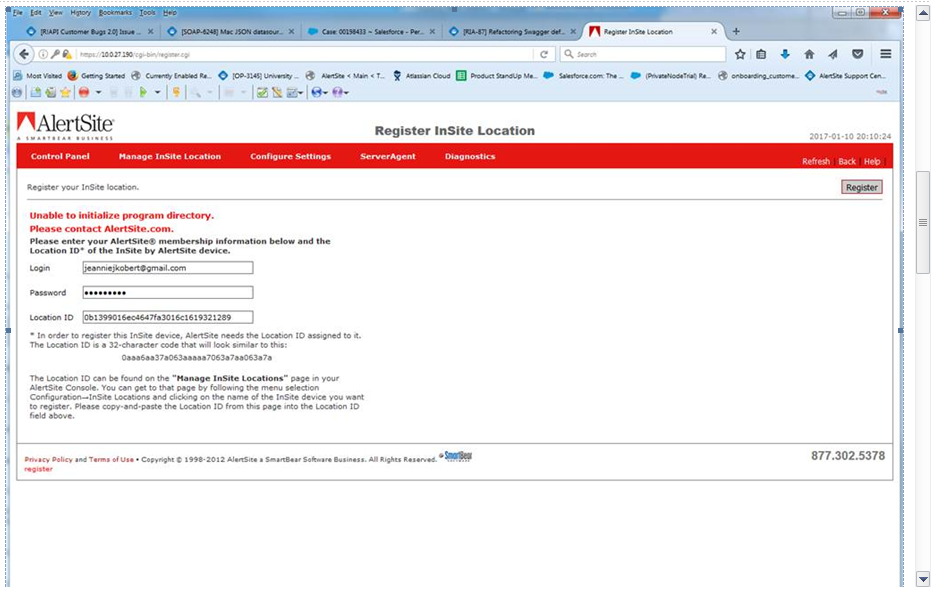Open Control Panel in red navigation bar
Viewport: 935px width, 593px height.
pos(60,156)
